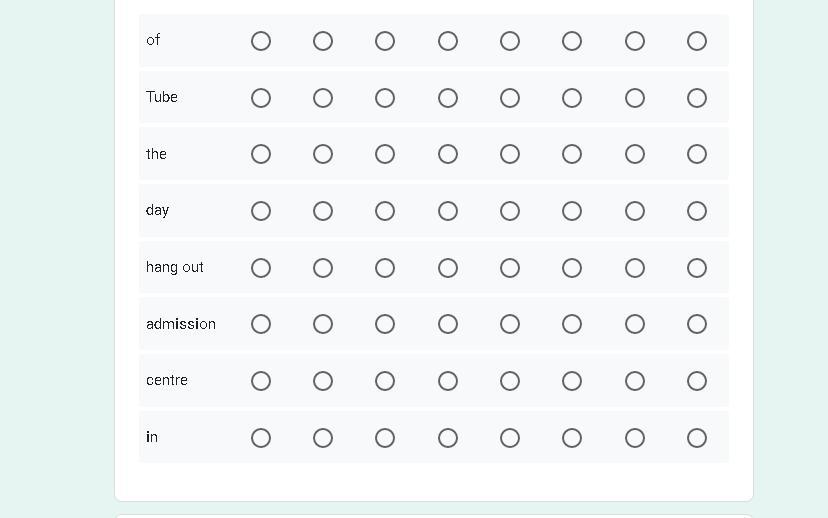Select the first option in the 'day' row
The height and width of the screenshot is (518, 828).
click(261, 211)
